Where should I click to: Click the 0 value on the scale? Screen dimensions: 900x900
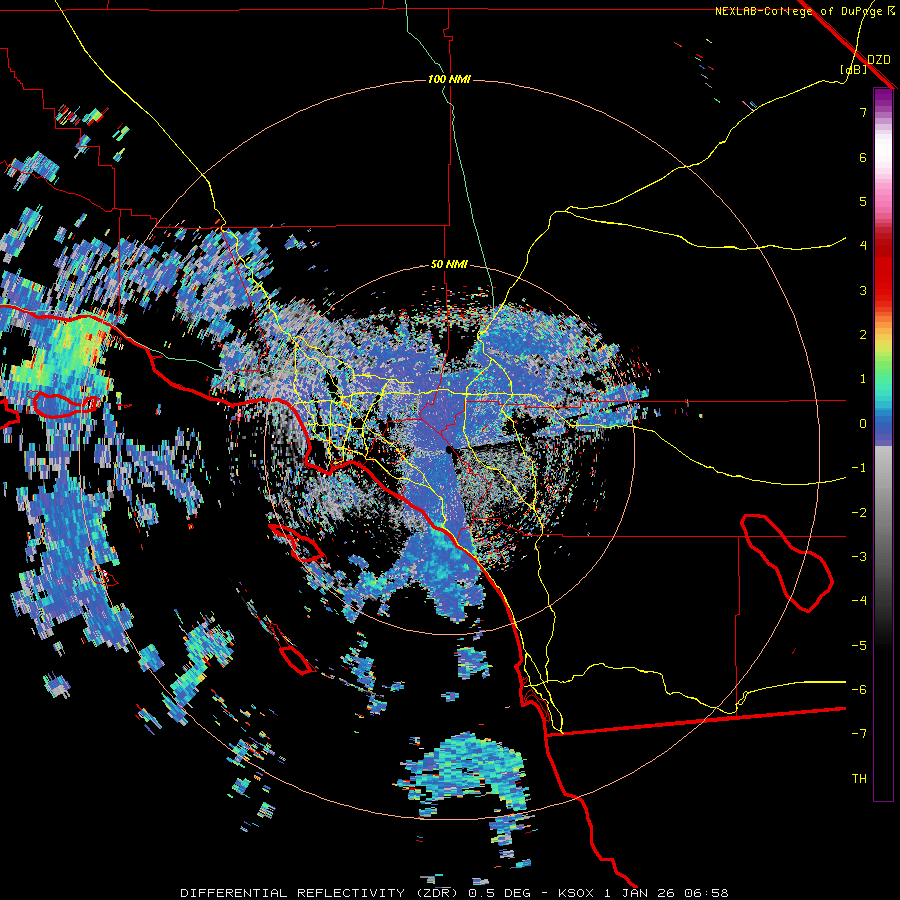863,424
